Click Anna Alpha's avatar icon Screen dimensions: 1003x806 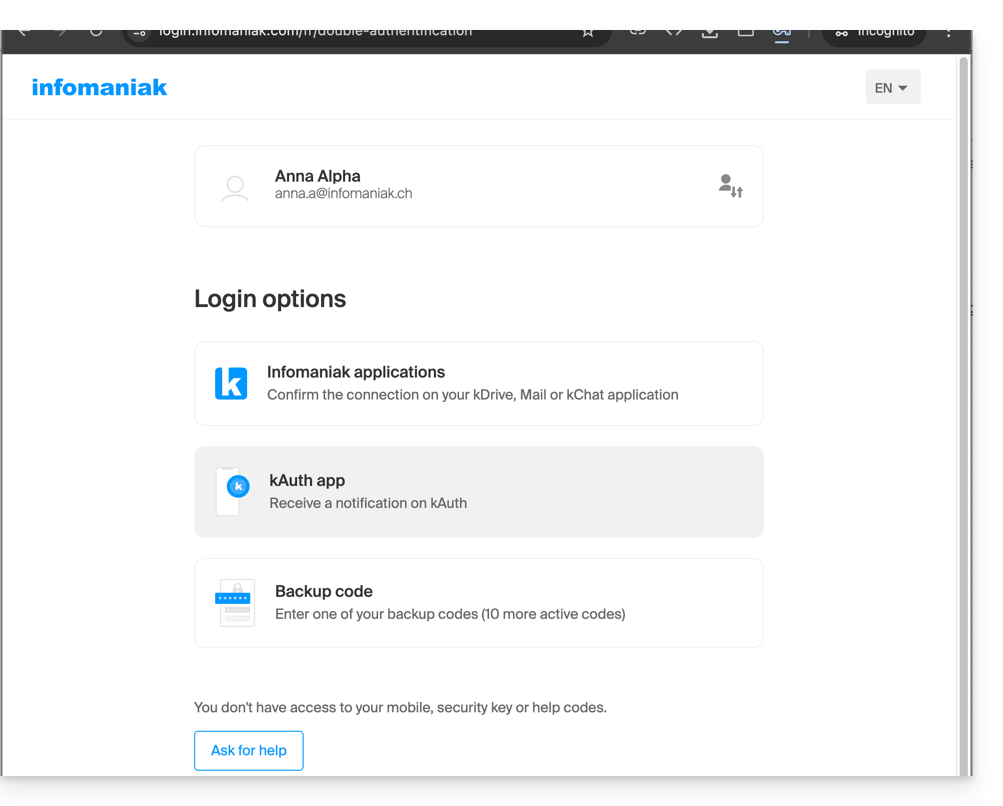235,187
